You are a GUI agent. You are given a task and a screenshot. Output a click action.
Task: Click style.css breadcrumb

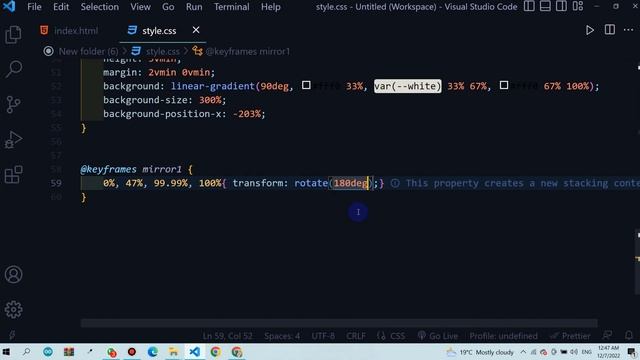(162, 51)
